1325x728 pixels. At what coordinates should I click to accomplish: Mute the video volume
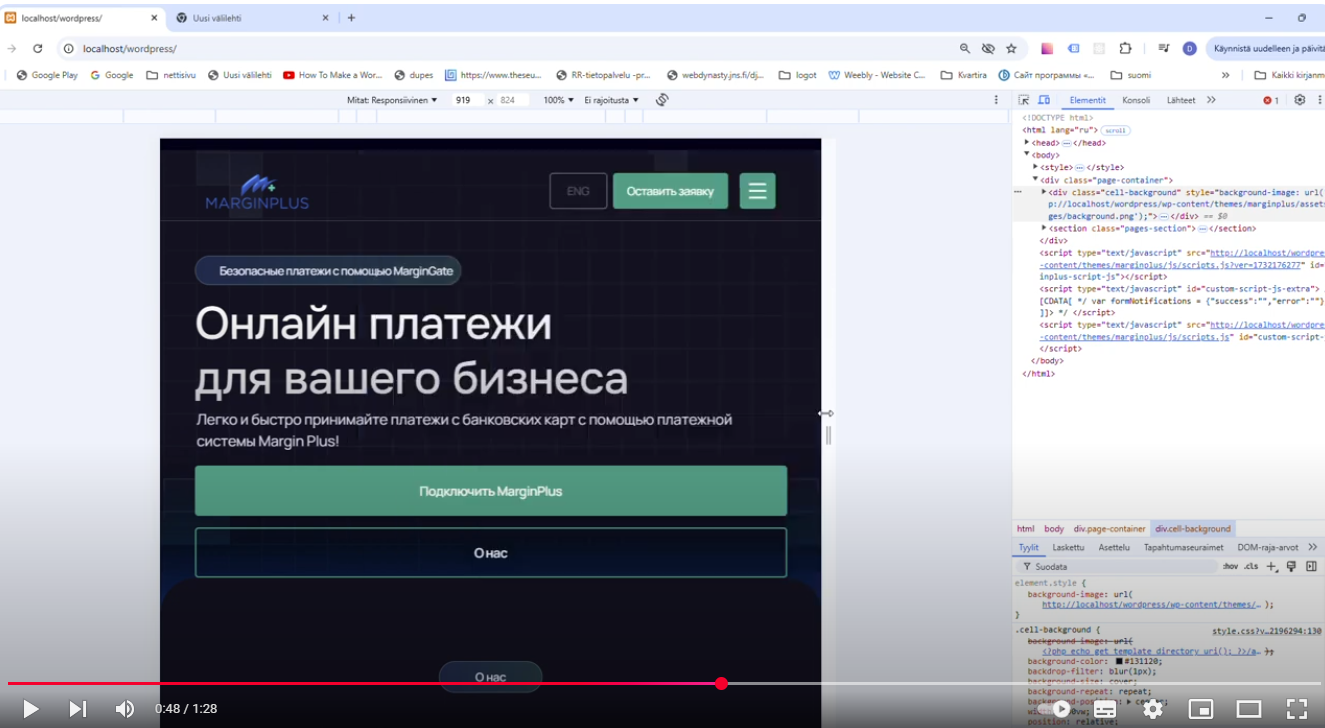click(125, 709)
